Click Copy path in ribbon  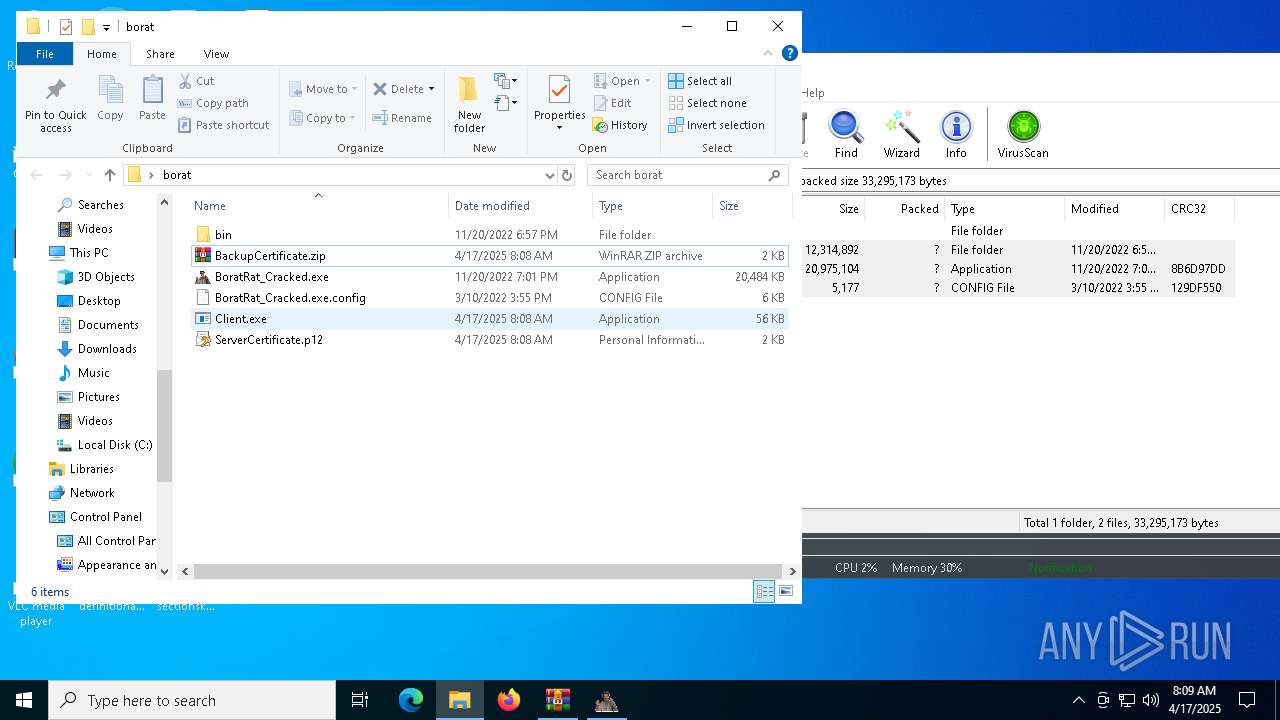point(213,103)
